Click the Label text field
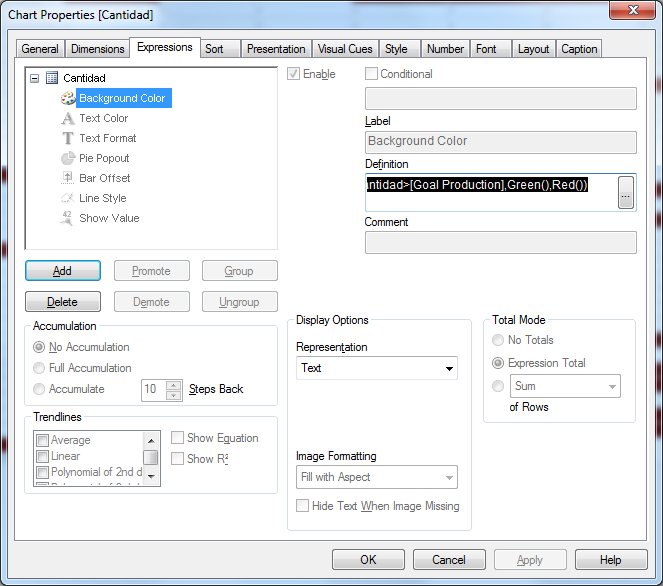Viewport: 663px width, 586px height. [501, 142]
